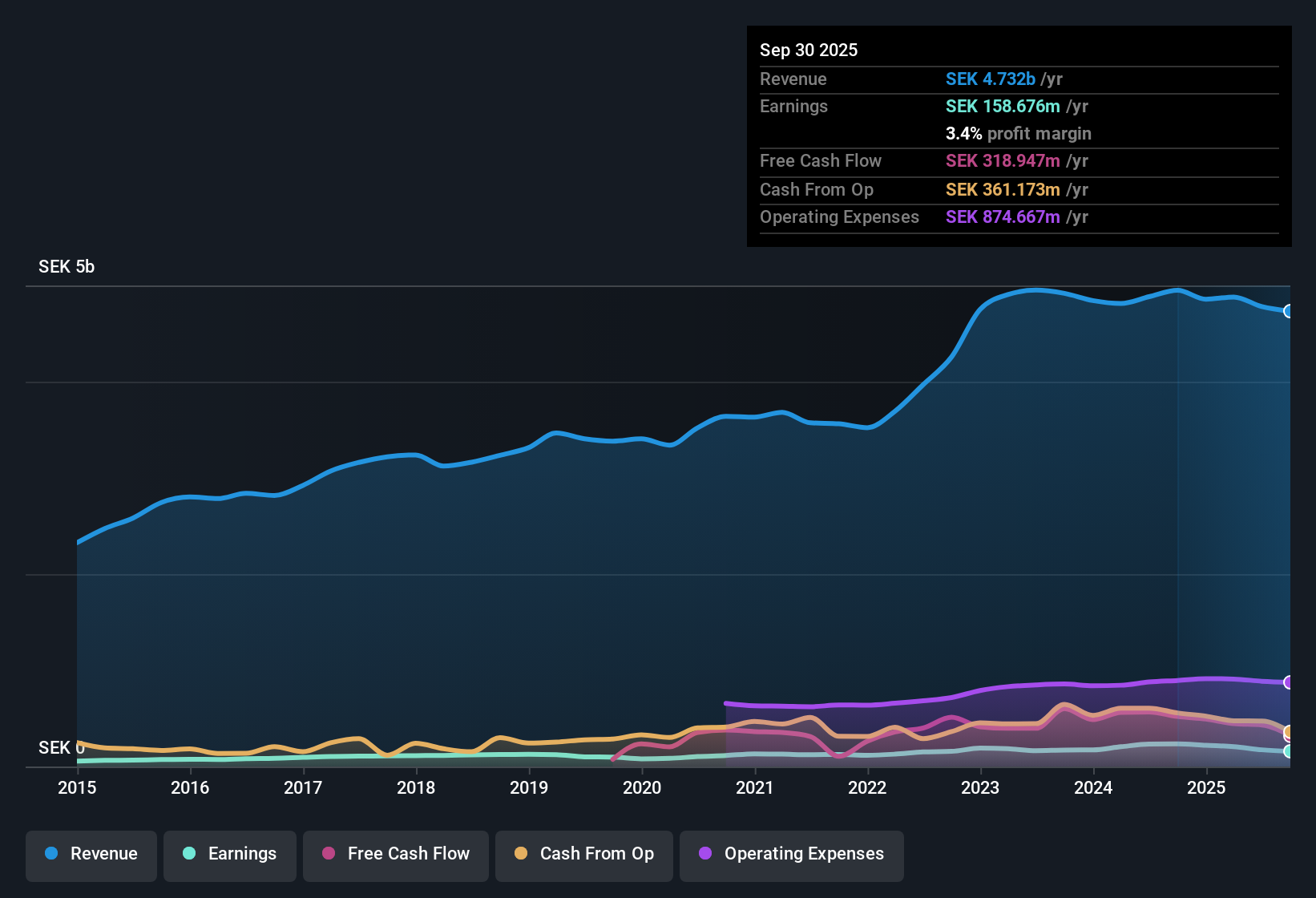Click the SEK 5b axis label
This screenshot has height=898, width=1316.
67,266
